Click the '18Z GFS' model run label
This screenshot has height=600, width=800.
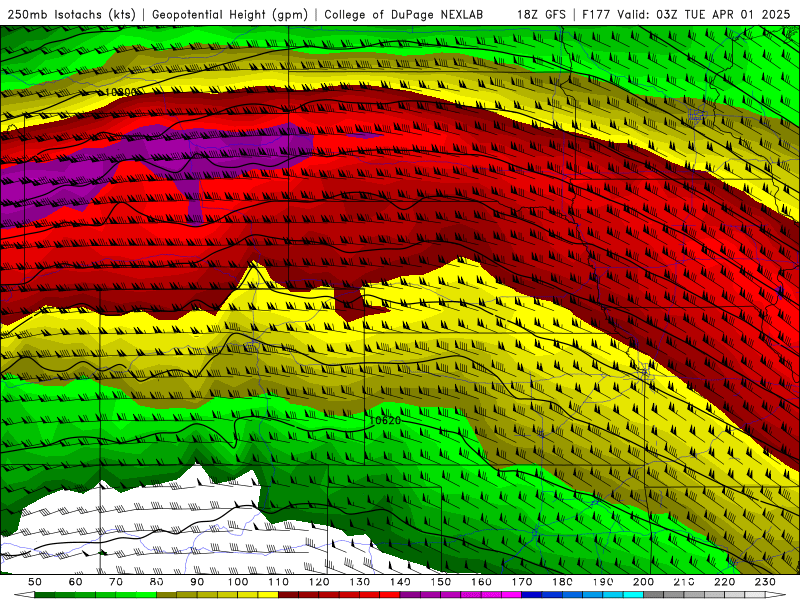click(x=541, y=15)
